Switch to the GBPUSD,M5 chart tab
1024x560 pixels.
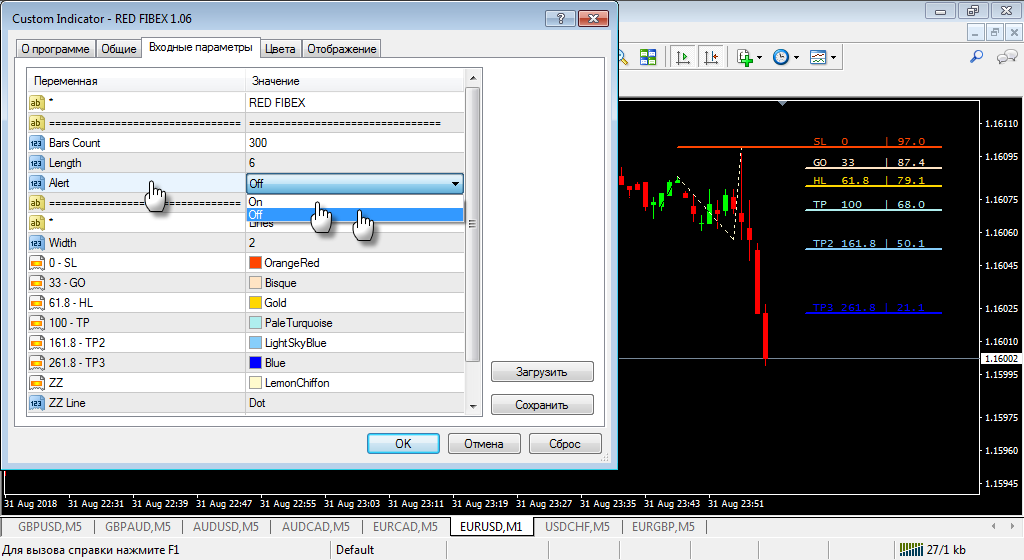click(x=50, y=527)
